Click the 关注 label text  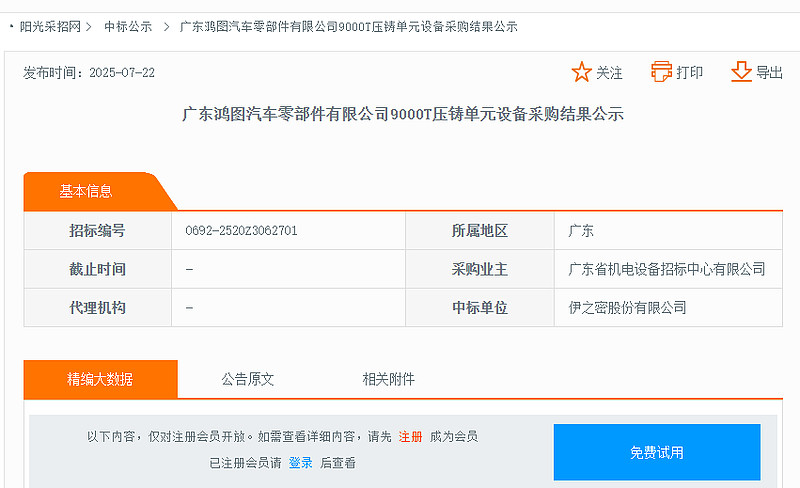[x=609, y=73]
